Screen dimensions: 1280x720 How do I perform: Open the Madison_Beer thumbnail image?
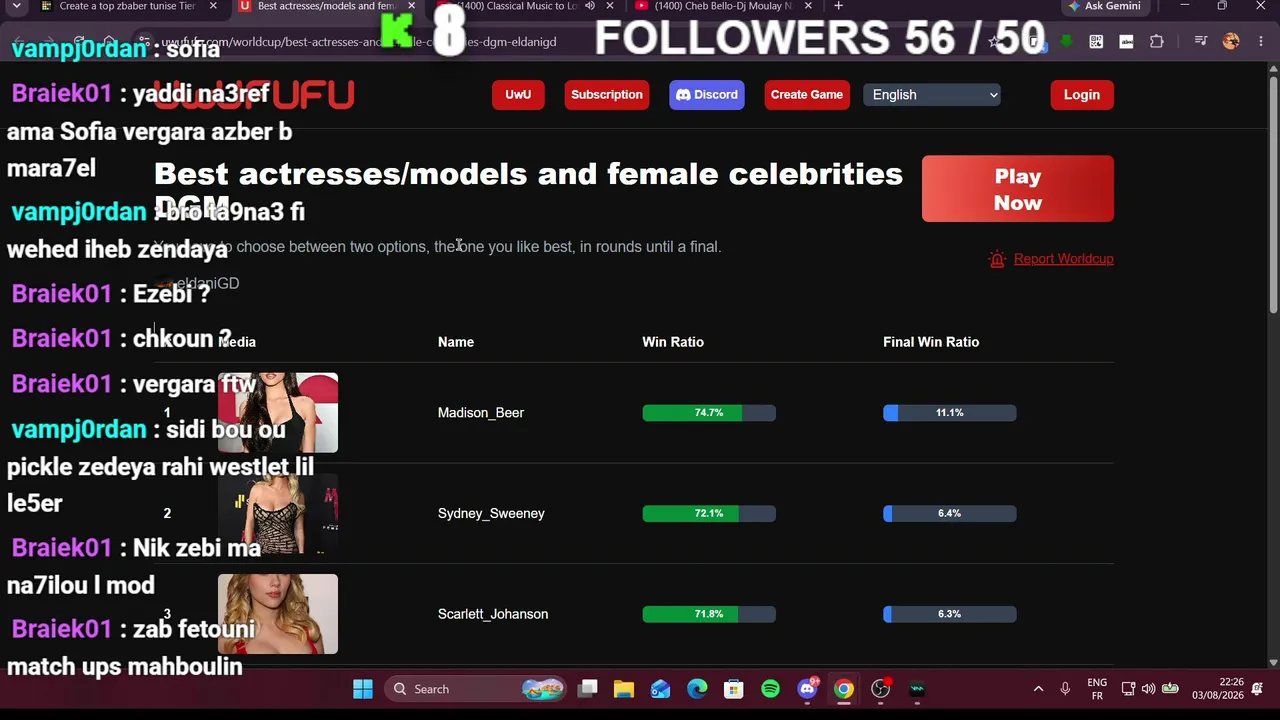pyautogui.click(x=278, y=413)
